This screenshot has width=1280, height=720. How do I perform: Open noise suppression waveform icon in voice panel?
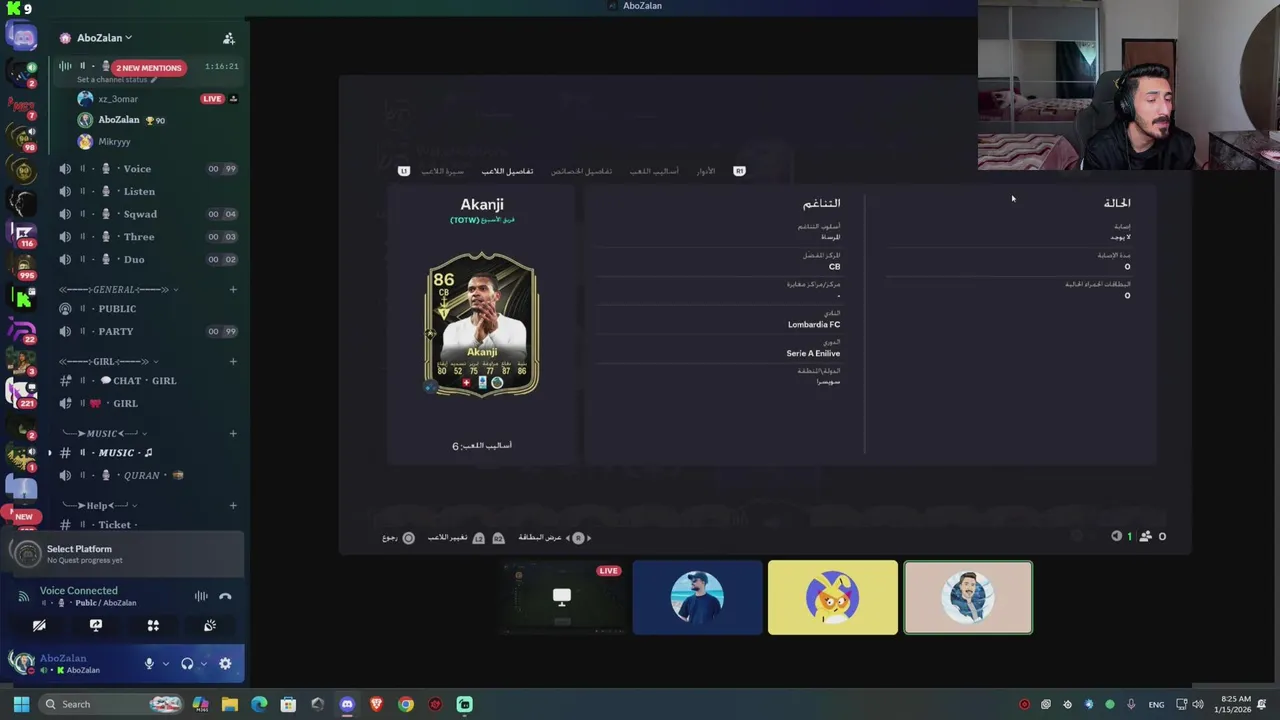[x=201, y=596]
